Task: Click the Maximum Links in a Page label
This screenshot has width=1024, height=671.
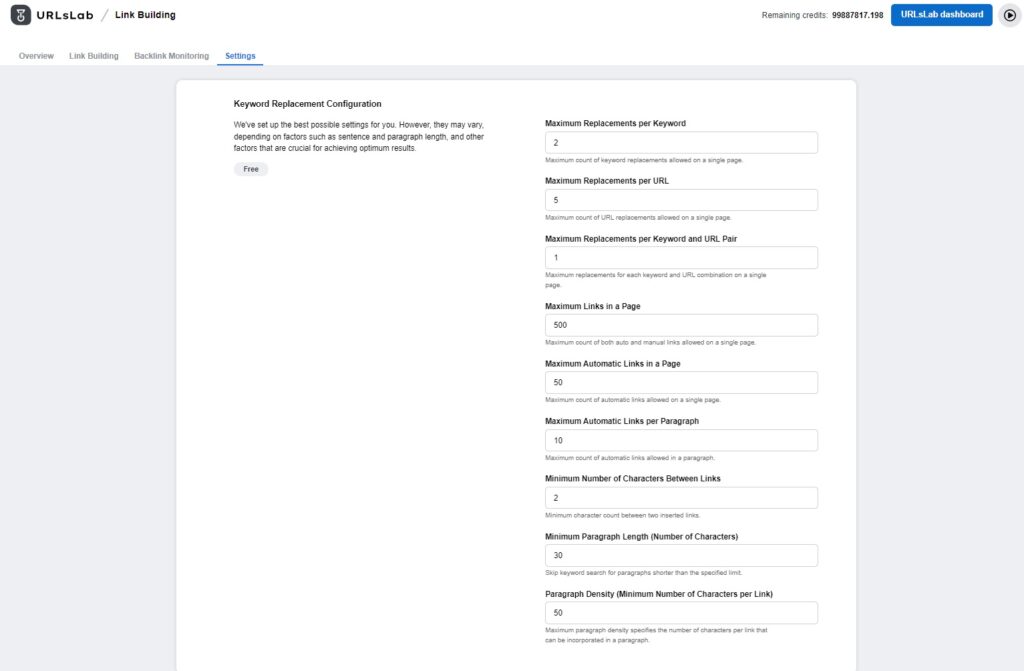Action: click(x=592, y=306)
